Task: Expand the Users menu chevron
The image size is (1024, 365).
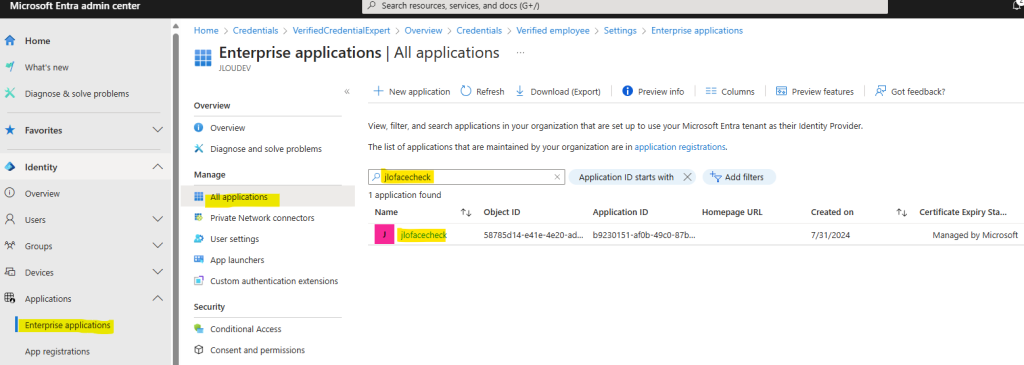Action: (157, 219)
